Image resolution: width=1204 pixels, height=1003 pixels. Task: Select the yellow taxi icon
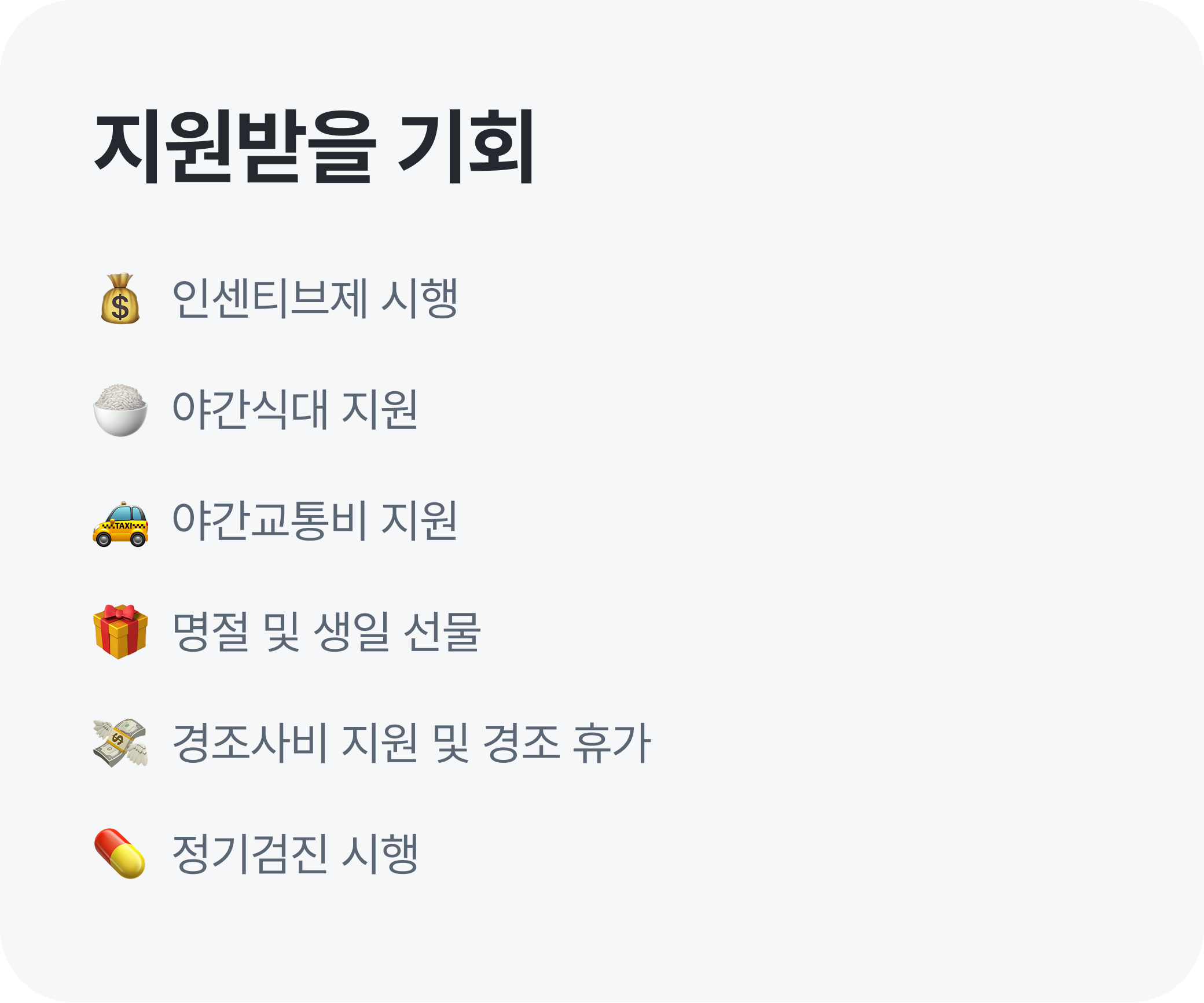click(120, 524)
